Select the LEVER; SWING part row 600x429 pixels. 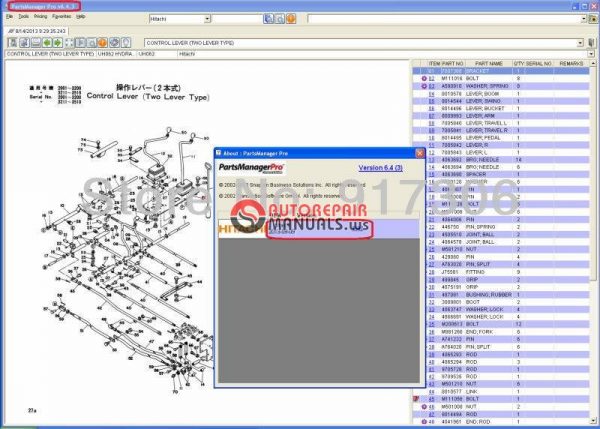coord(501,101)
